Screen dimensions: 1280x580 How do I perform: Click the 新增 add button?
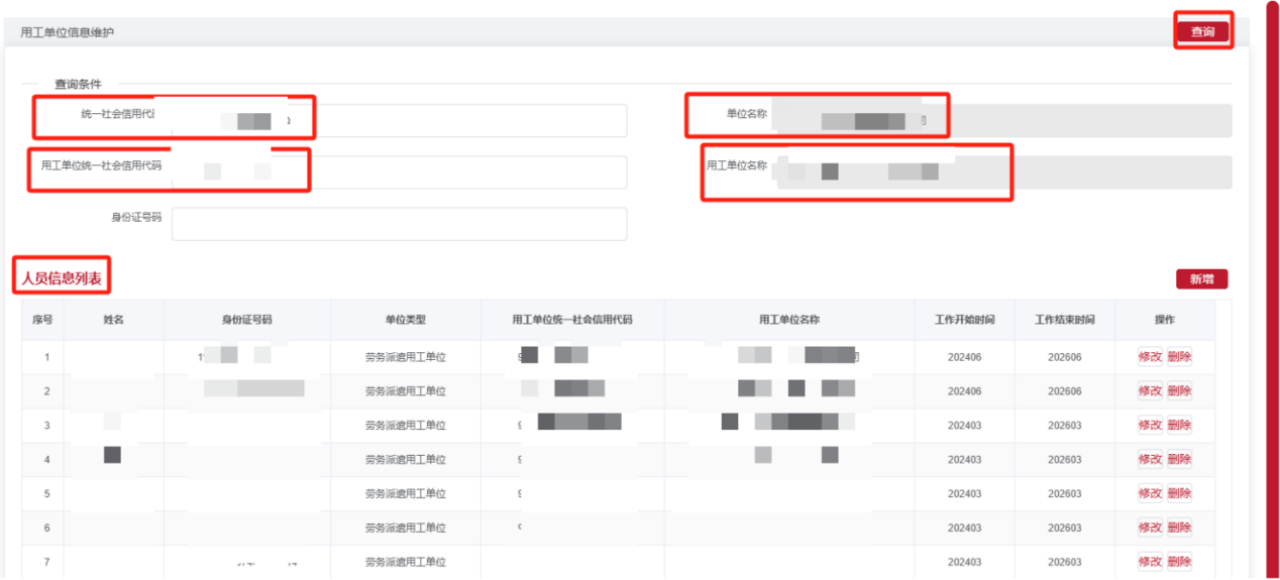click(x=1202, y=280)
